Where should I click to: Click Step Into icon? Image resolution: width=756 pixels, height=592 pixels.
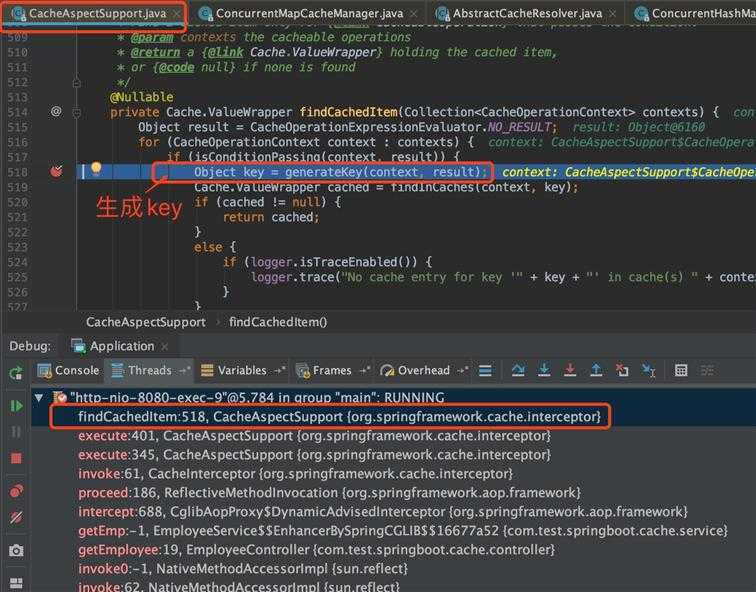544,370
